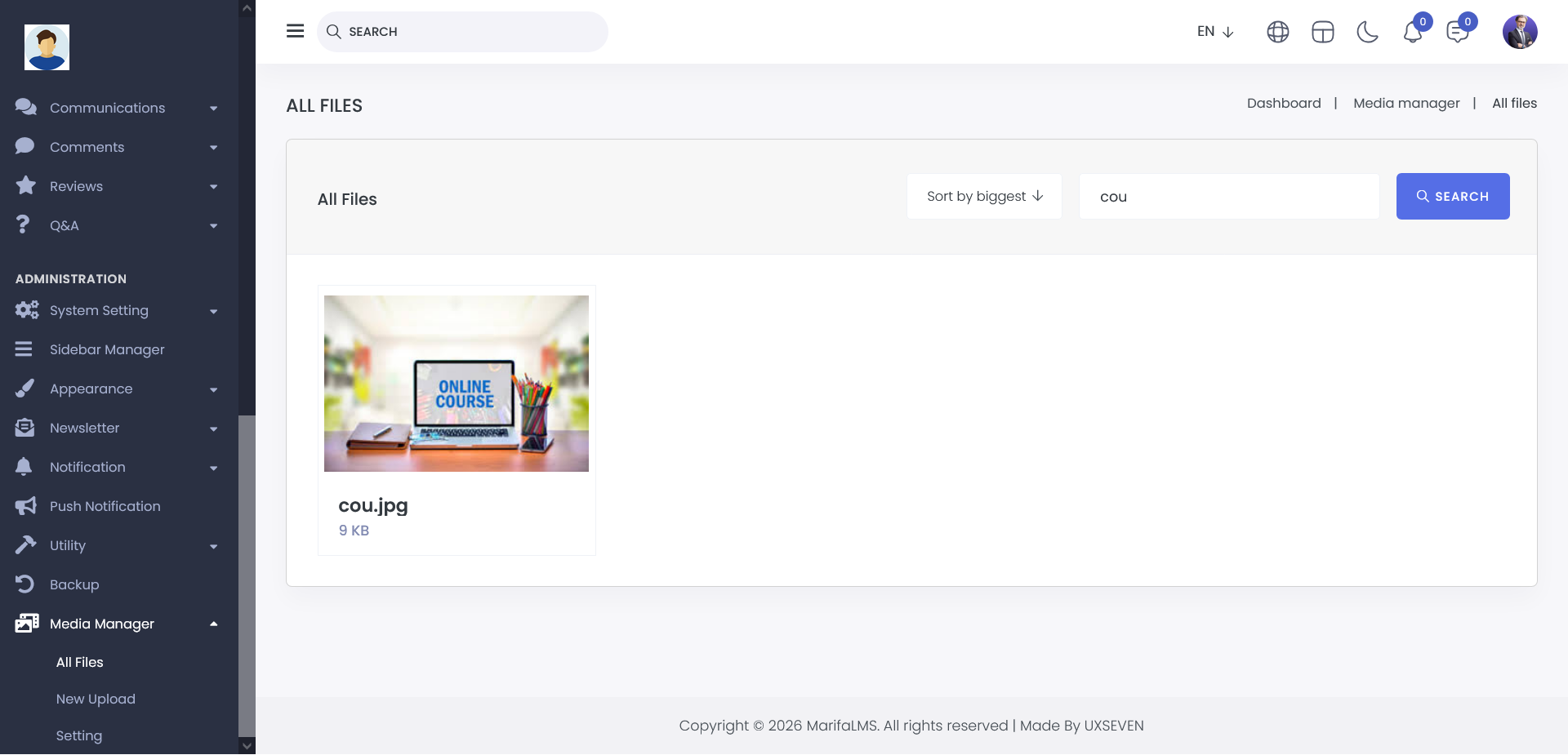Click the user profile avatar in header
This screenshot has width=1568, height=755.
coord(1519,32)
